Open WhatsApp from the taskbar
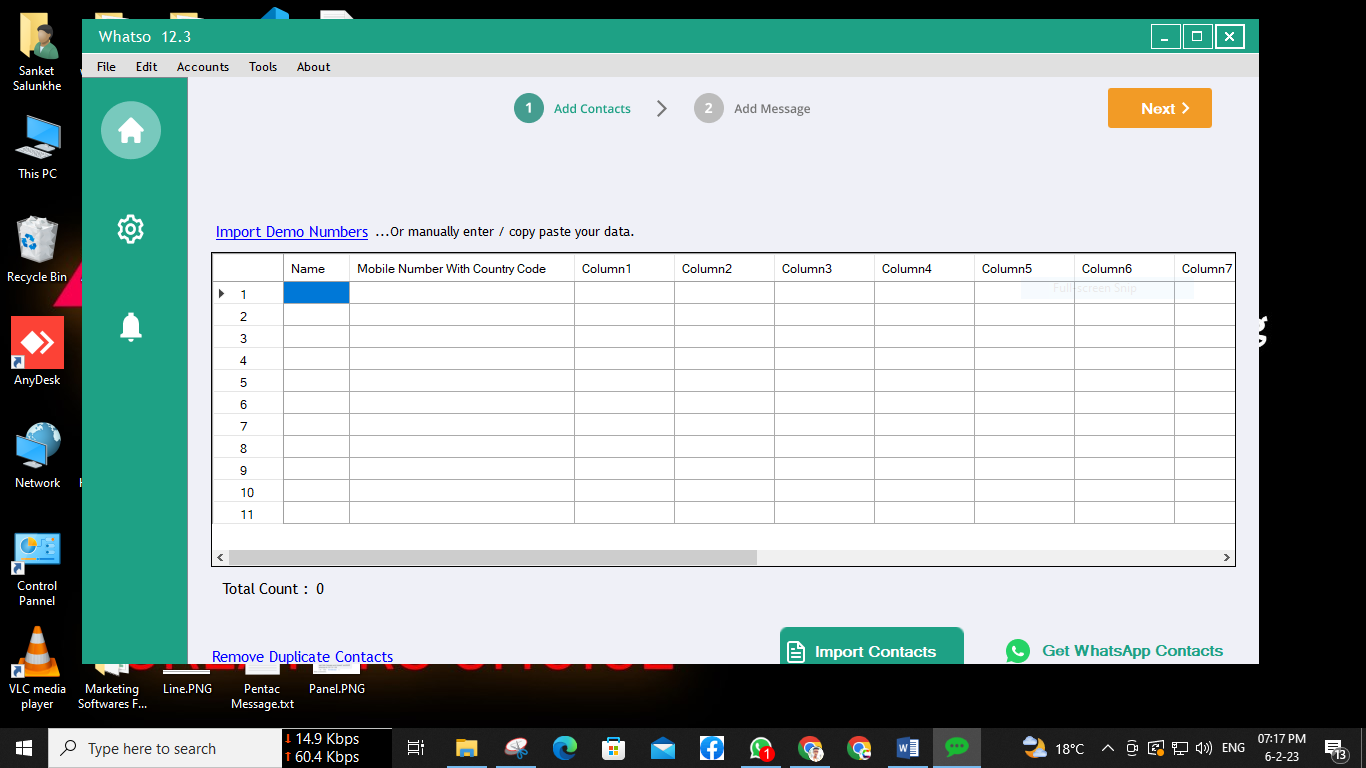This screenshot has width=1366, height=768. (761, 748)
